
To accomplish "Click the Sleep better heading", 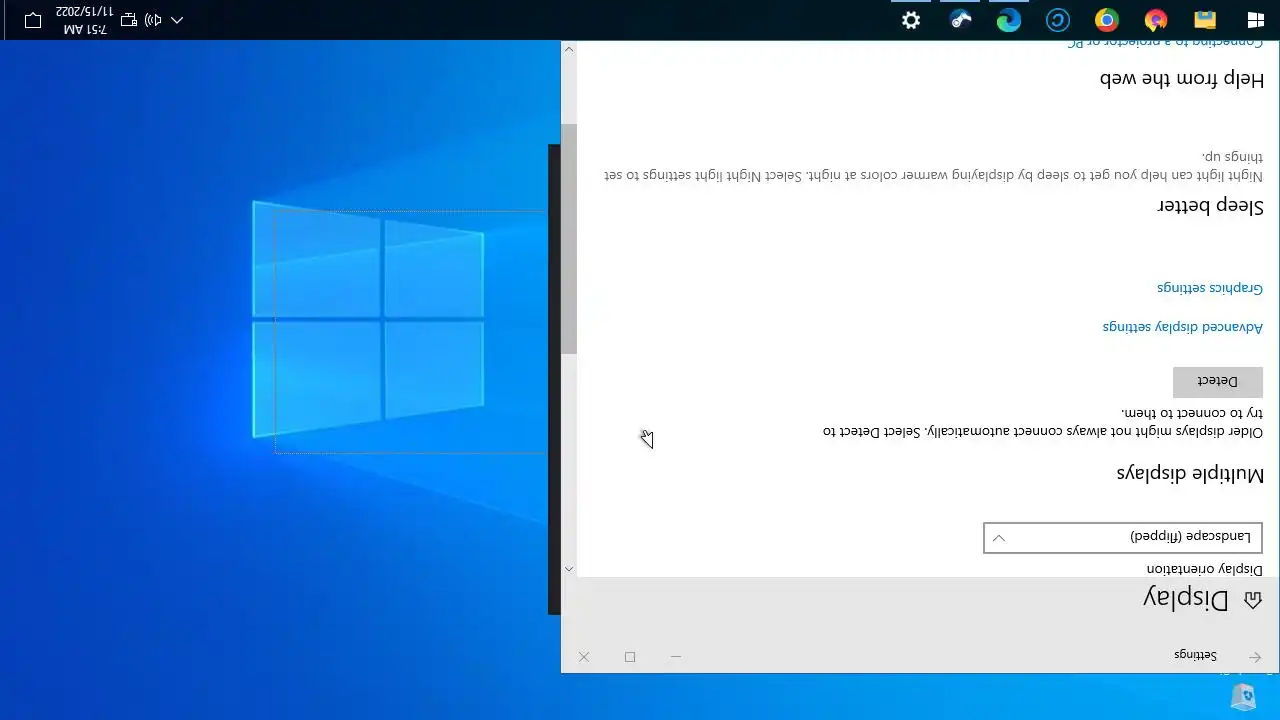I will click(x=1211, y=205).
